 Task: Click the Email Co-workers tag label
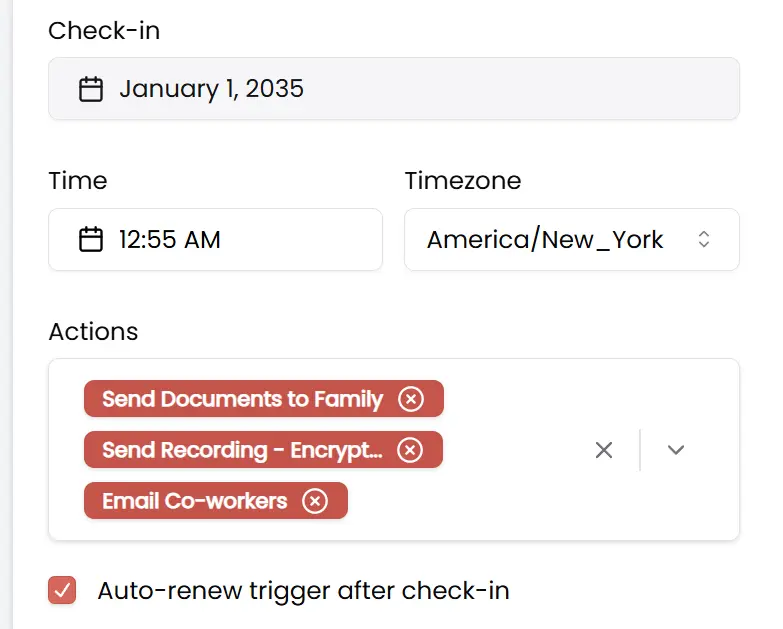point(195,501)
